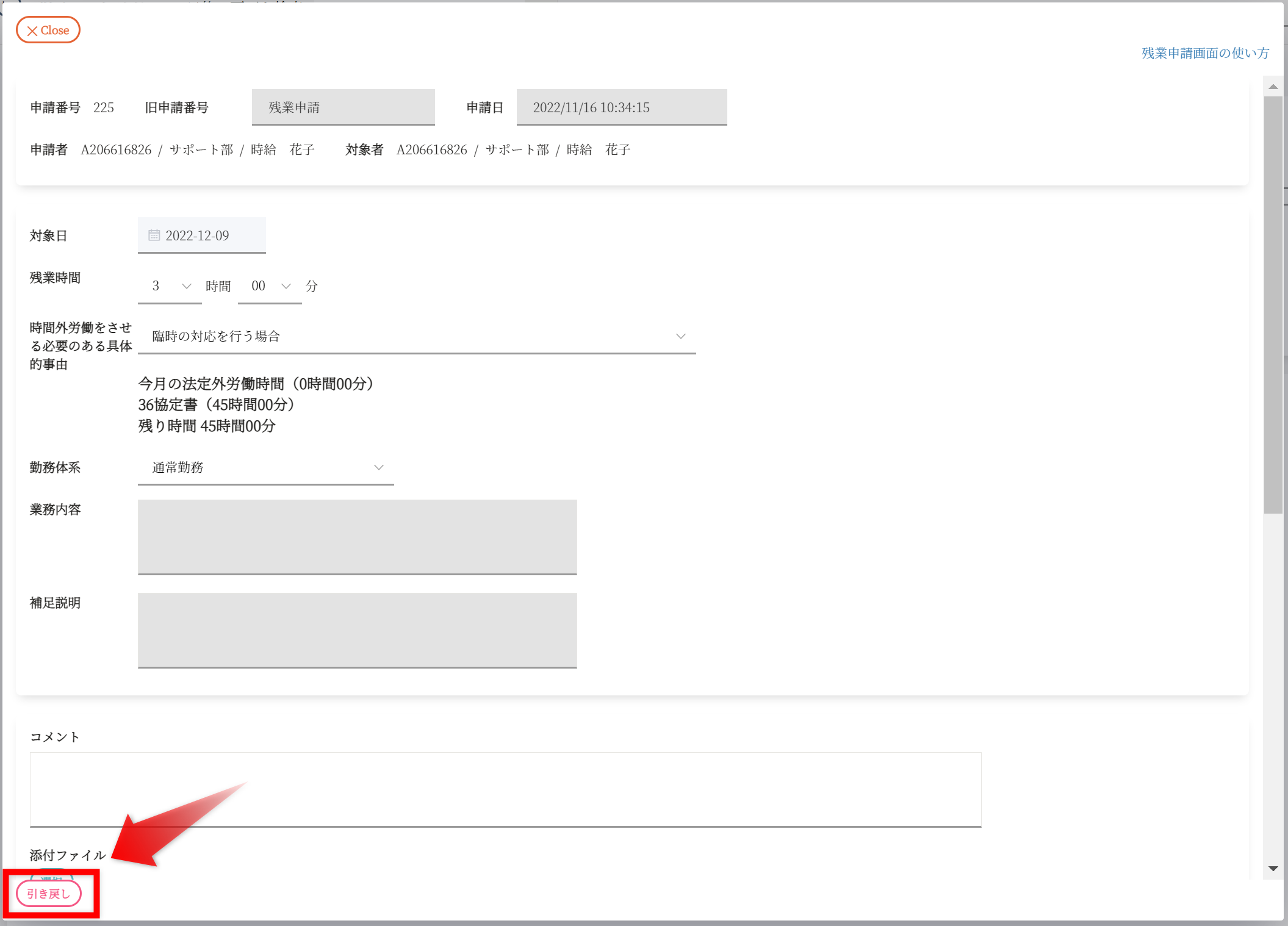Screen dimensions: 1288x926
Task: Click the vertical scrollbar thumb
Action: click(1273, 305)
